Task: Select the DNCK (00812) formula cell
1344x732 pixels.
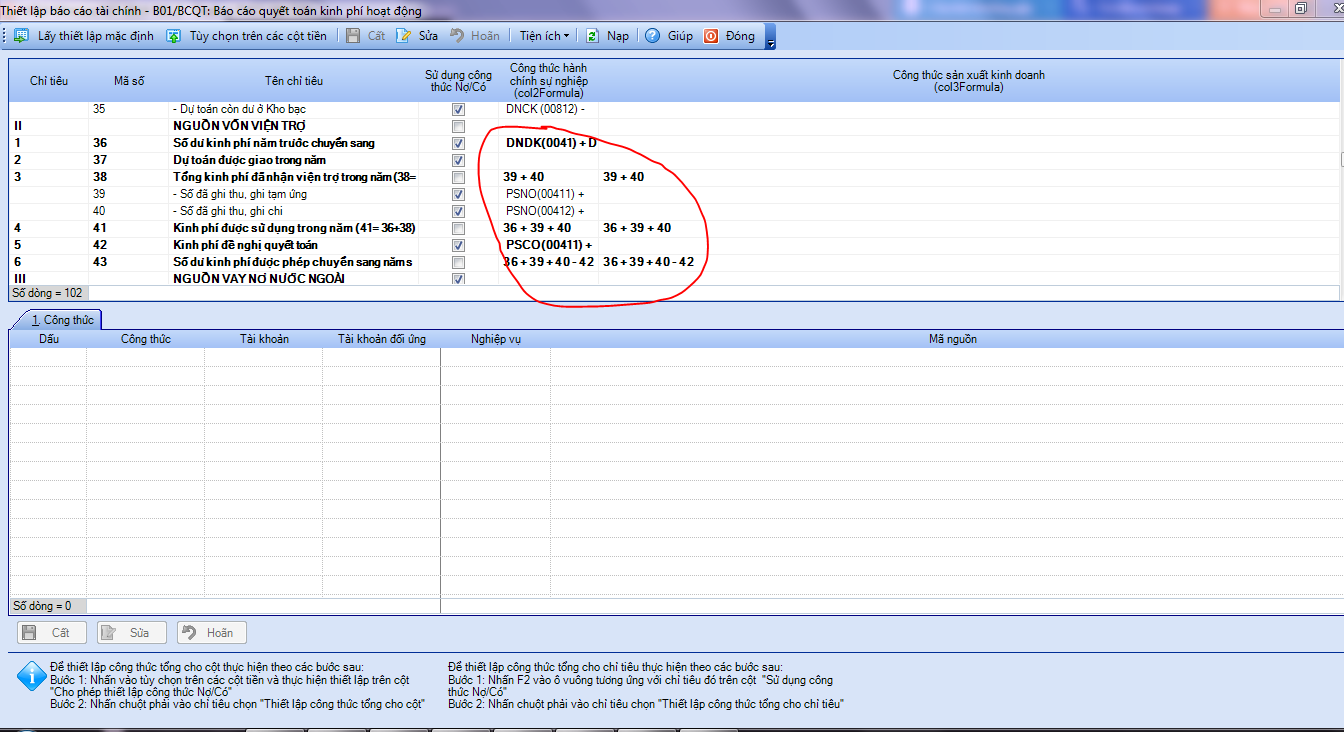Action: click(x=548, y=109)
